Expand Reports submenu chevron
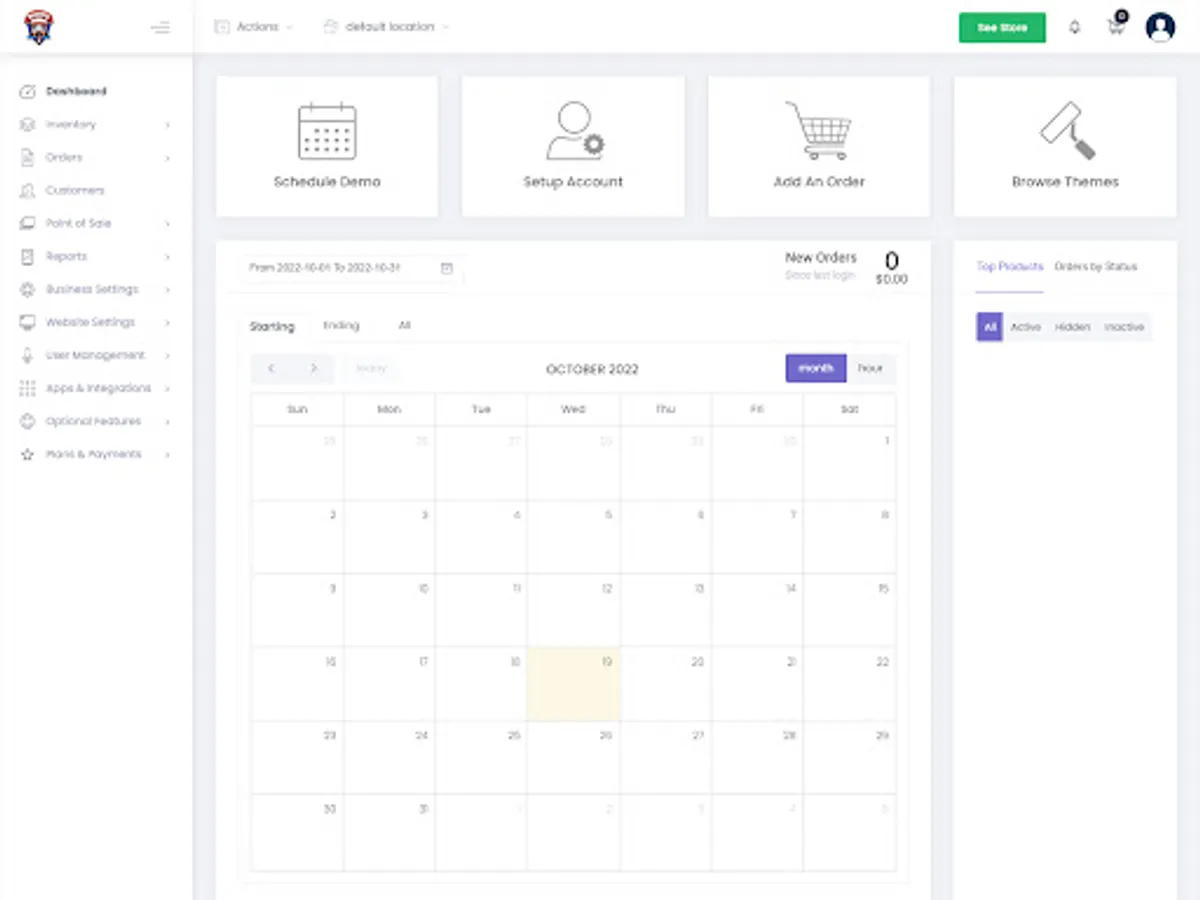The image size is (1200, 900). 167,257
